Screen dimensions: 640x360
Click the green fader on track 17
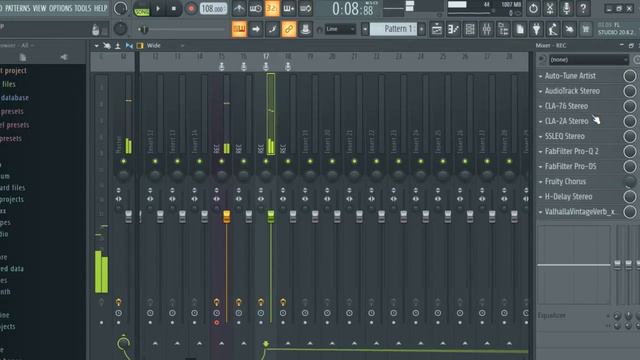[271, 217]
